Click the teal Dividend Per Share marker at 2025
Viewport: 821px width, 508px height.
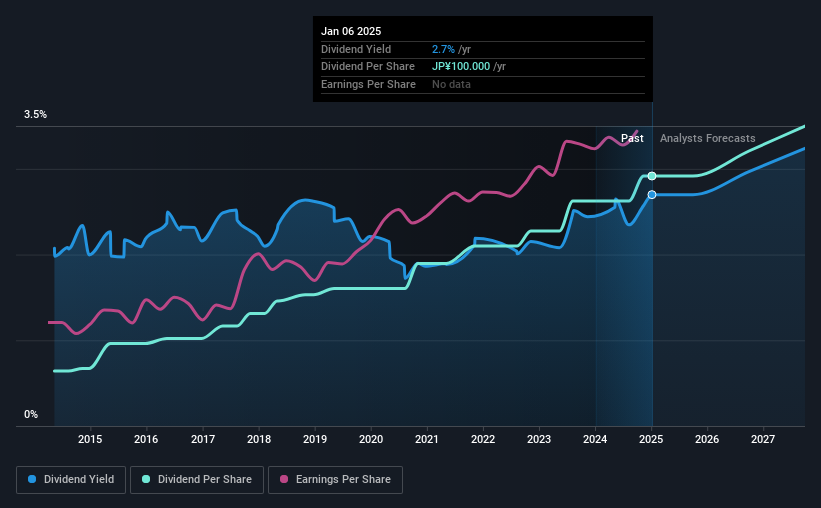[x=652, y=176]
